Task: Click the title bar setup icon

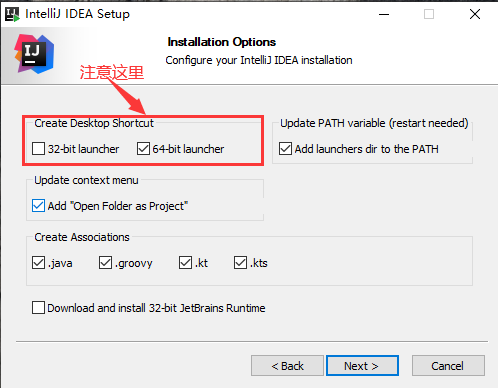Action: (12, 14)
